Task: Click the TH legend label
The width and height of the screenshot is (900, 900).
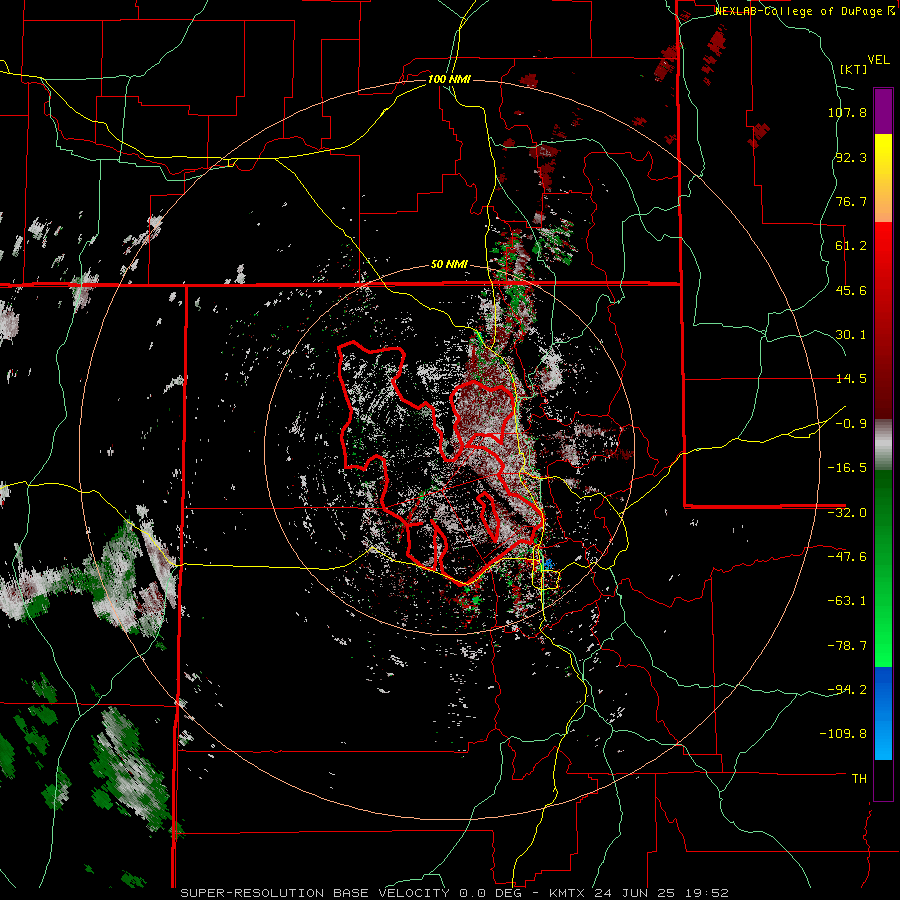Action: click(x=859, y=779)
